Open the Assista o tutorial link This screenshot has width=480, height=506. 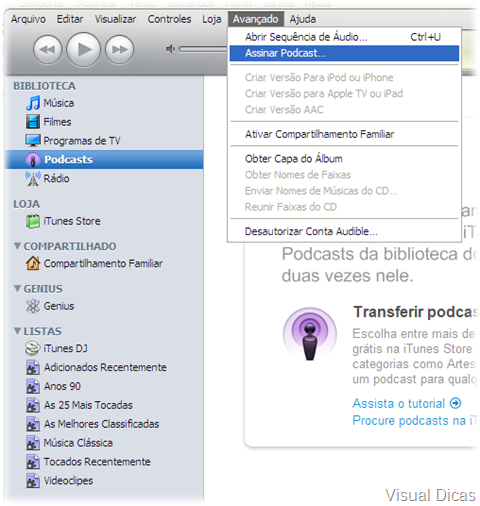click(x=399, y=404)
